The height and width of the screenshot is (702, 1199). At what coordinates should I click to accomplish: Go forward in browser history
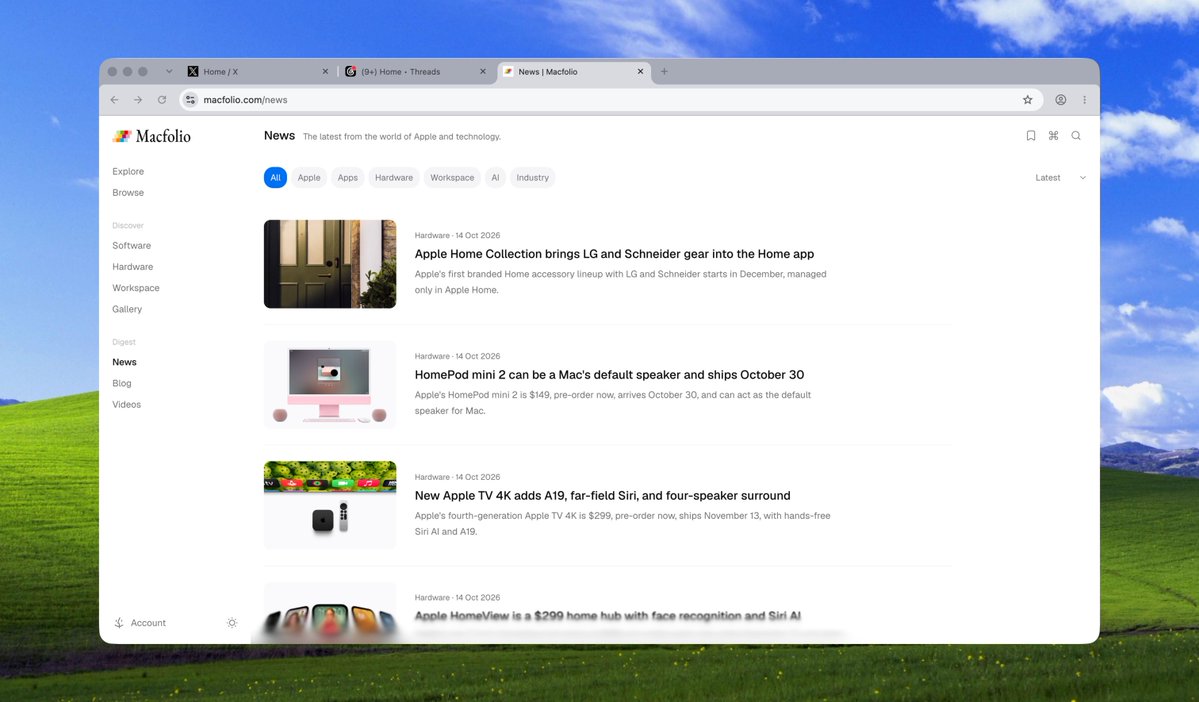tap(138, 99)
